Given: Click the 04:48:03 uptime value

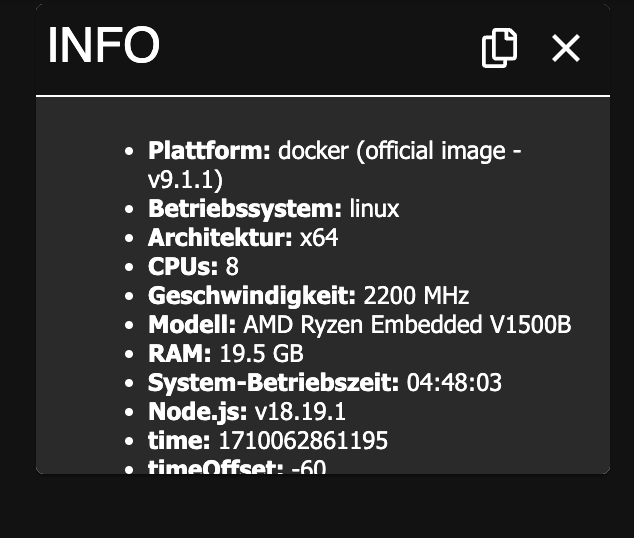Looking at the screenshot, I should [x=454, y=383].
